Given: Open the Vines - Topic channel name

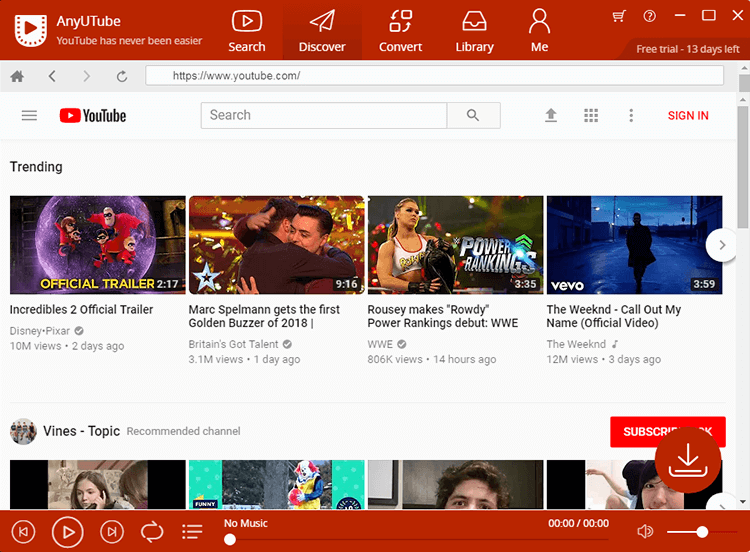Looking at the screenshot, I should (x=81, y=431).
